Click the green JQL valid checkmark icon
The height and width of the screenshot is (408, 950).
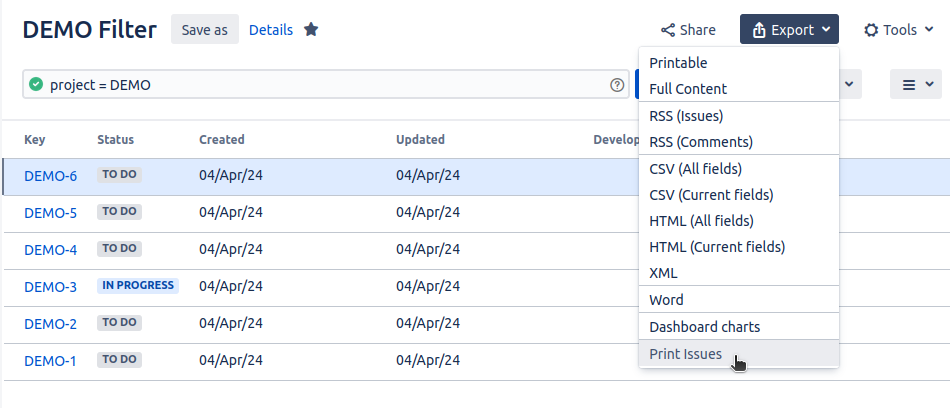[x=37, y=85]
